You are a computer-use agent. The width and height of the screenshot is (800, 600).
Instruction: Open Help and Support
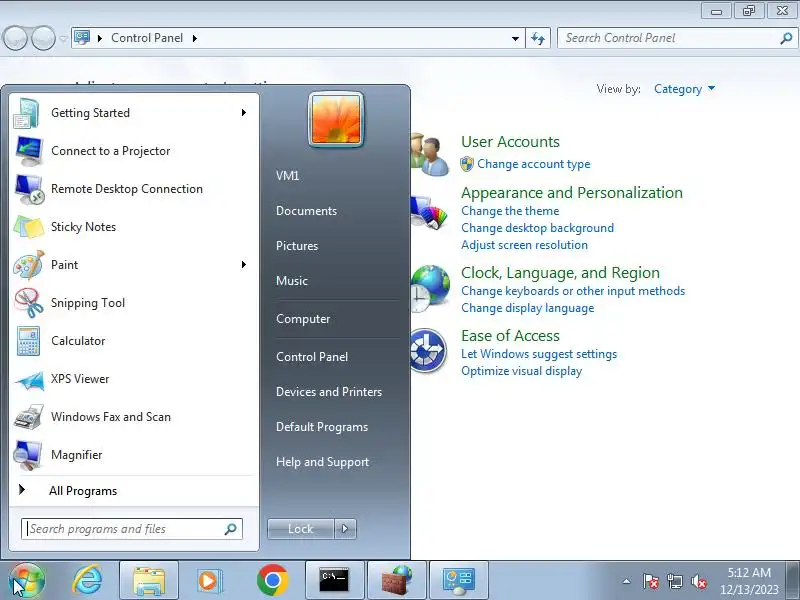(x=322, y=462)
